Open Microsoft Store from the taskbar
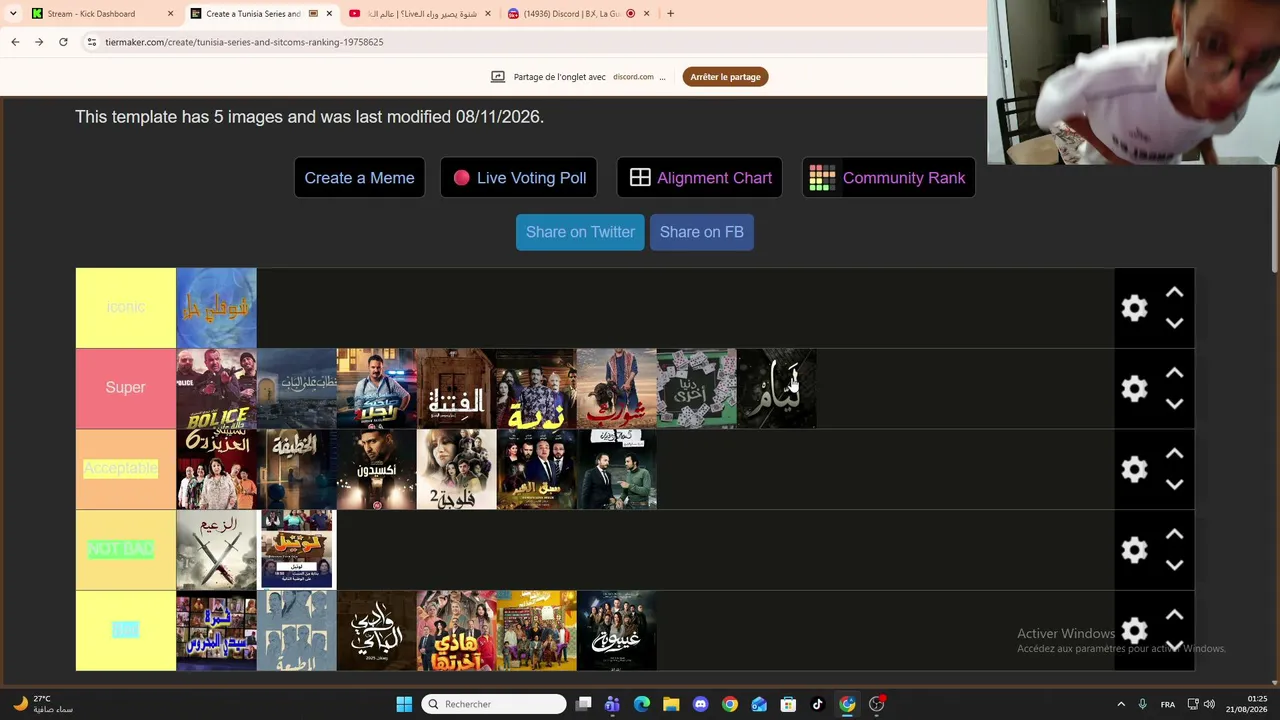This screenshot has width=1280, height=720. click(788, 704)
